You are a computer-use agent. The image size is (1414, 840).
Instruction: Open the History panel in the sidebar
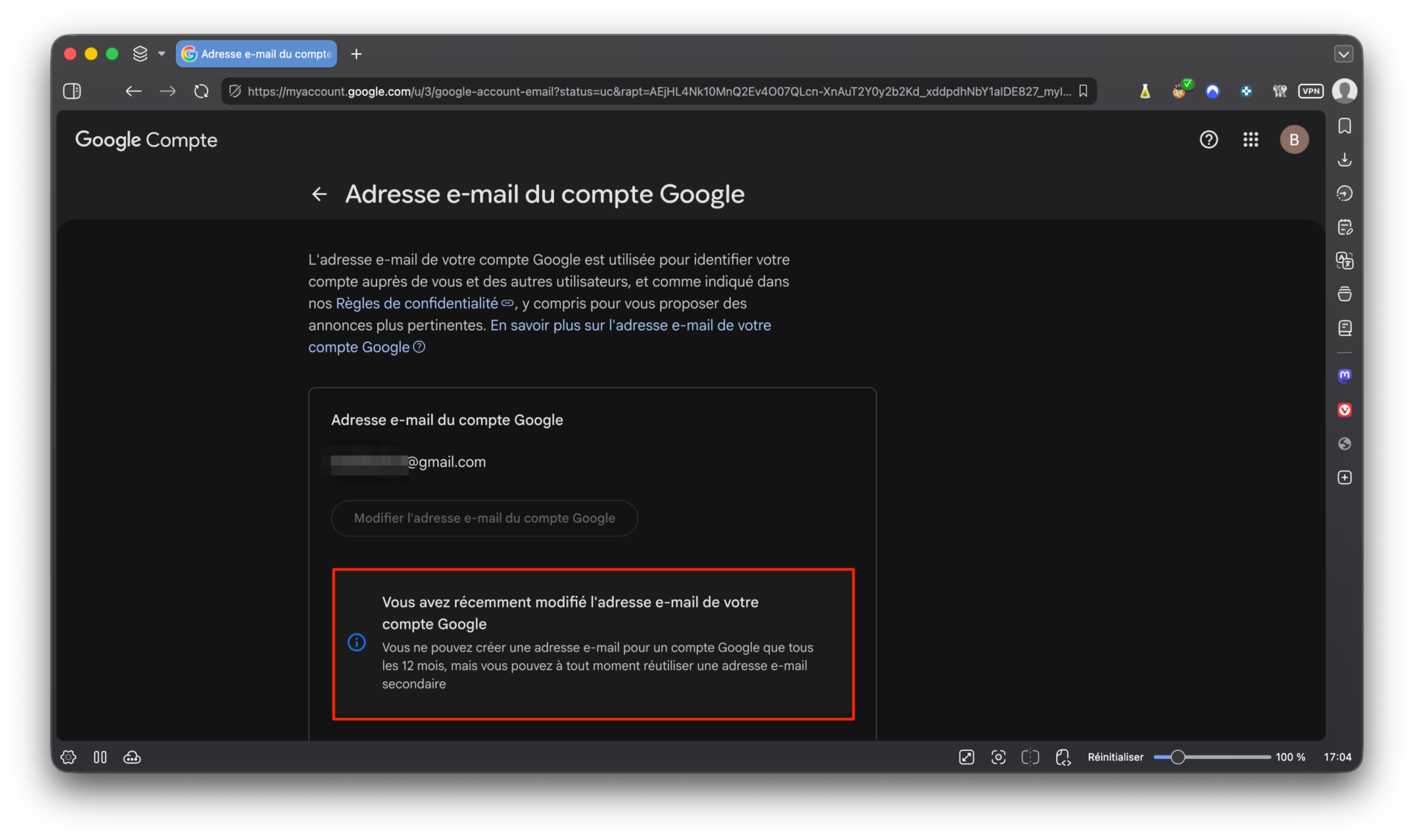1345,194
